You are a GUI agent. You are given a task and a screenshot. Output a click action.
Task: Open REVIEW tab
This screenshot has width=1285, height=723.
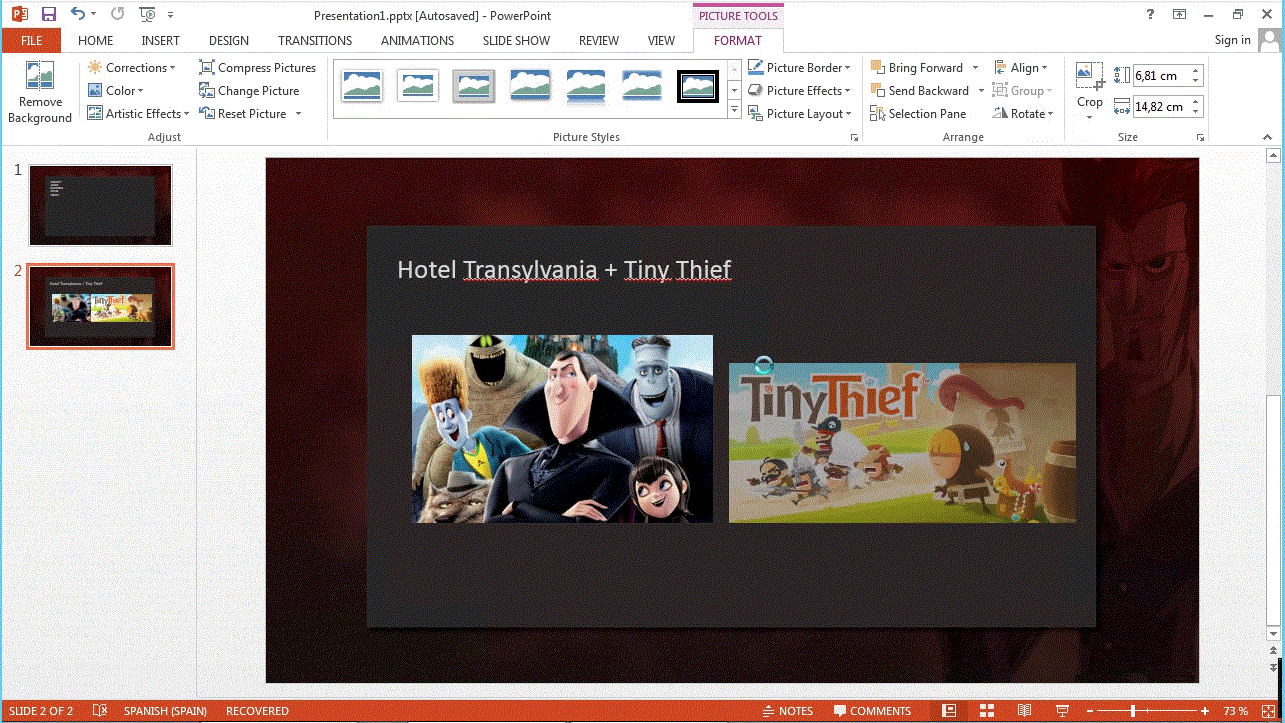click(599, 41)
